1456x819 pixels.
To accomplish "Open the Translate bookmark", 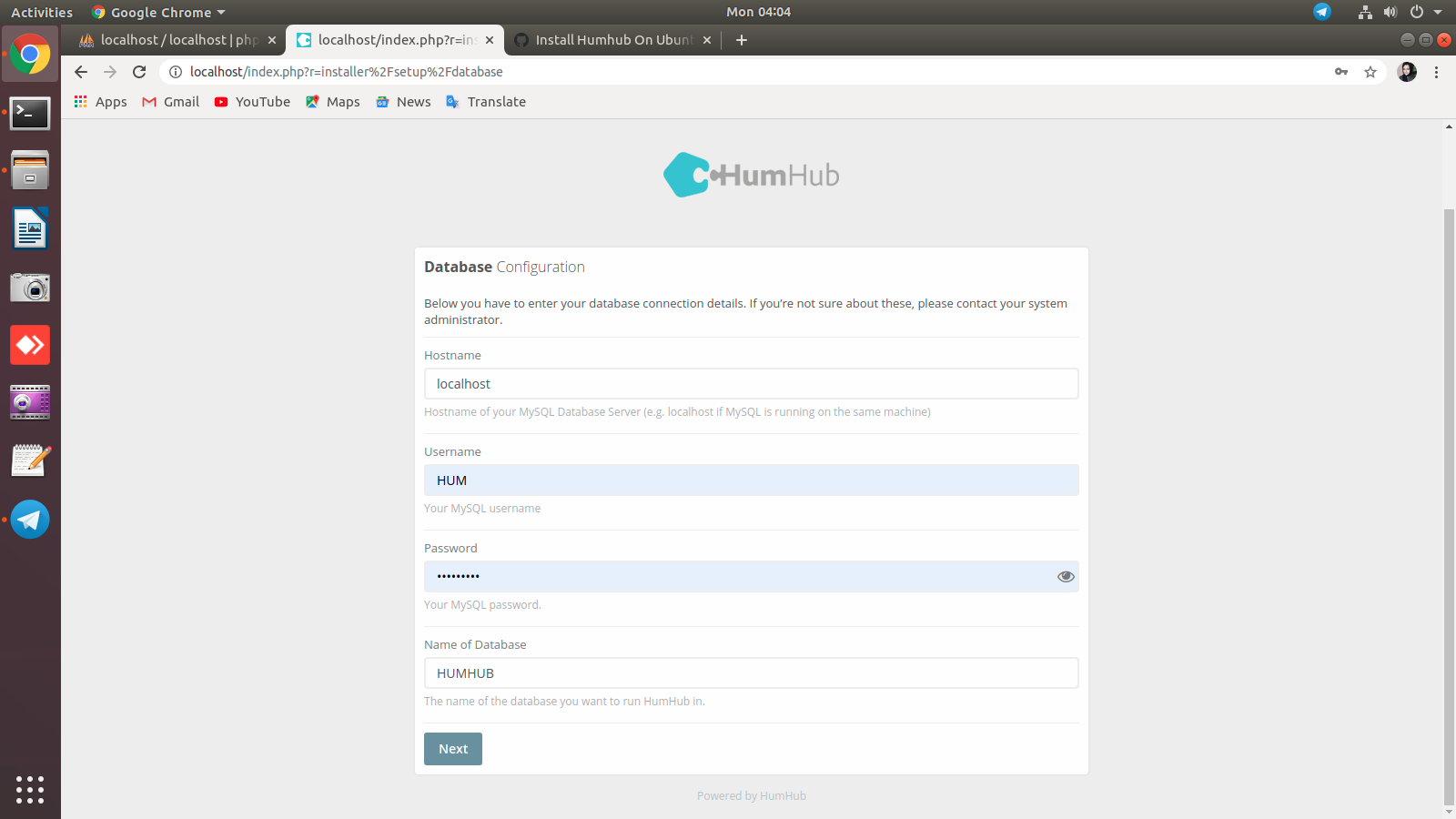I will click(485, 102).
